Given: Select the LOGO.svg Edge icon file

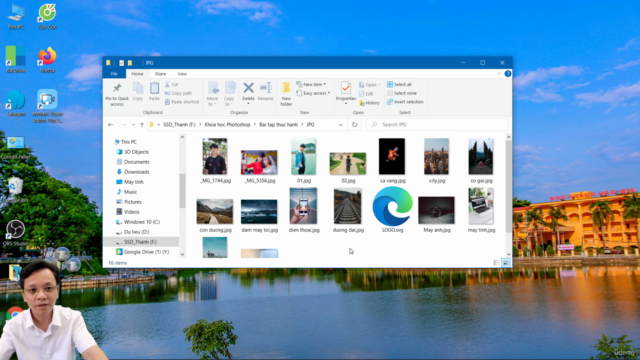Looking at the screenshot, I should (392, 206).
